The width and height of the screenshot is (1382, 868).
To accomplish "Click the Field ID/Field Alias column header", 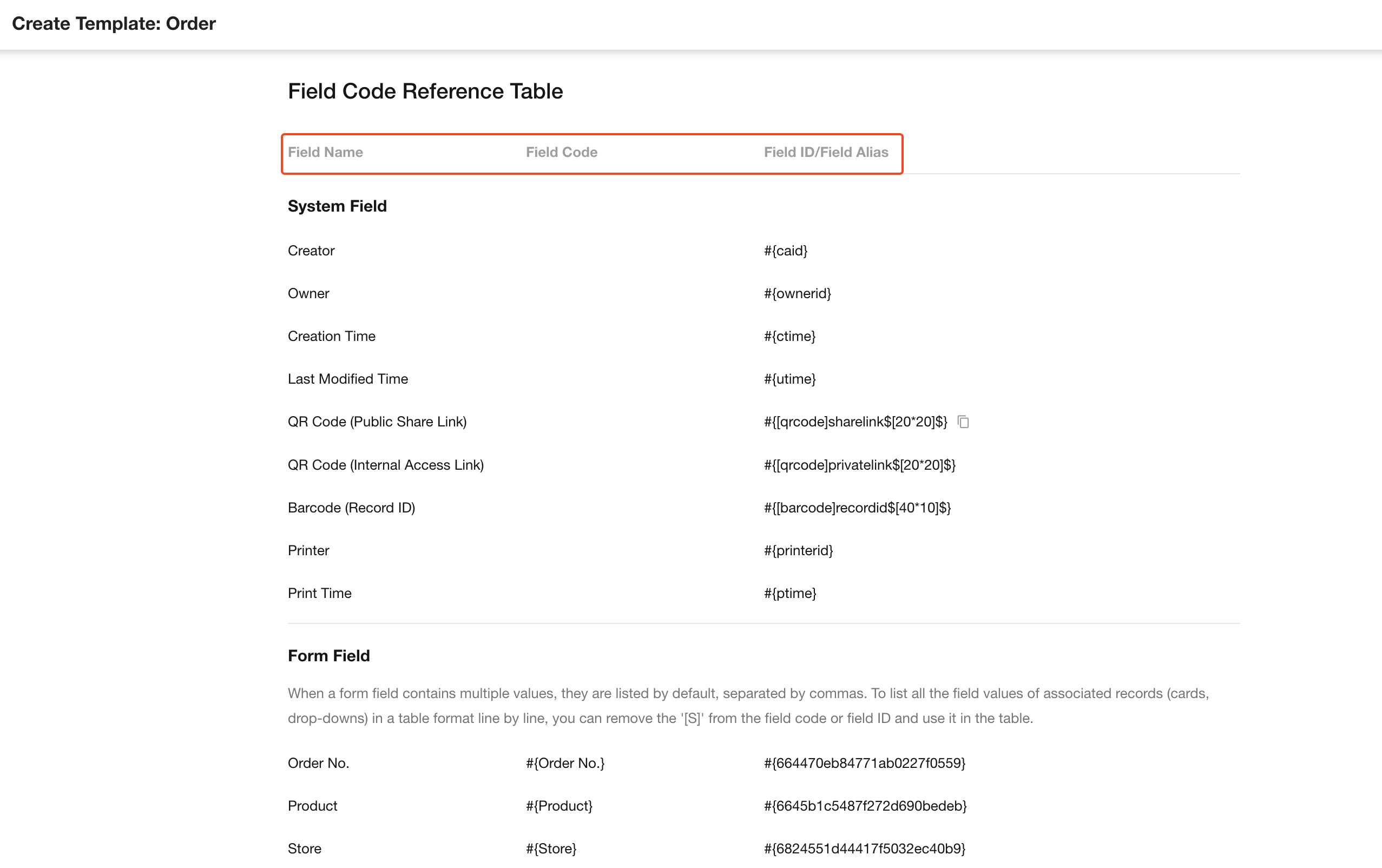I will pos(826,152).
